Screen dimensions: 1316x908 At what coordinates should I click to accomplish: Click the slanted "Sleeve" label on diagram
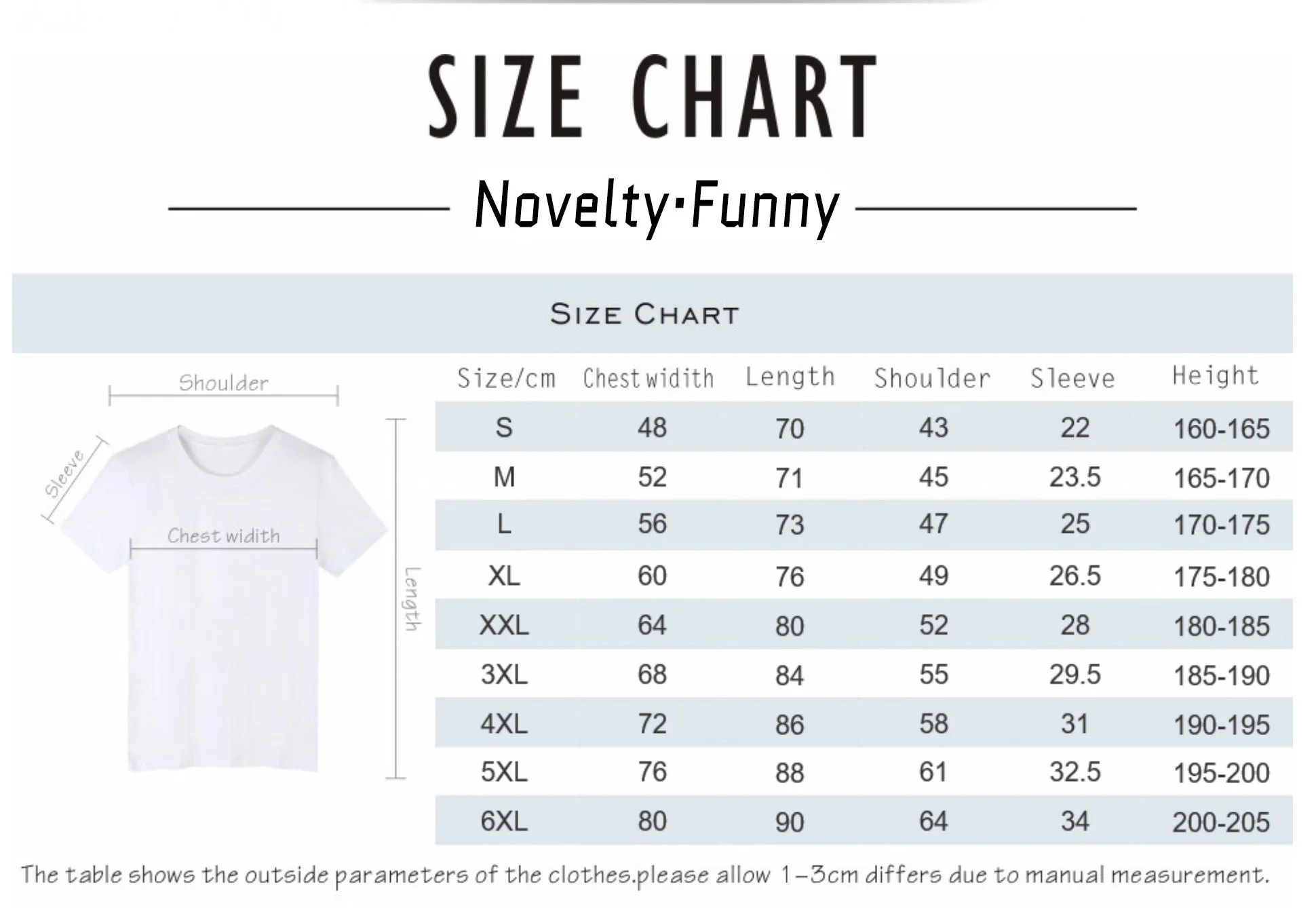65,473
